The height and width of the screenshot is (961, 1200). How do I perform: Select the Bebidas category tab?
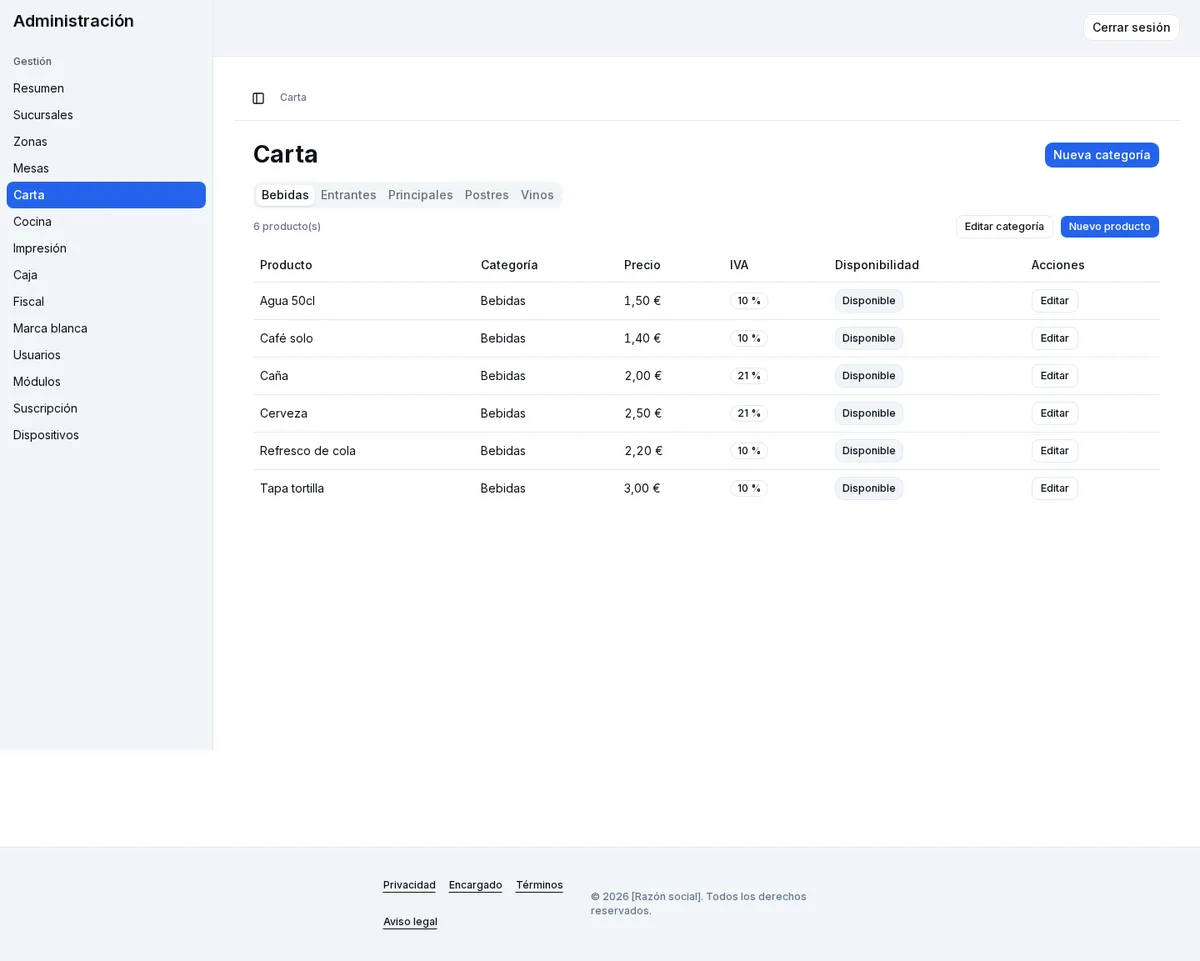tap(285, 195)
